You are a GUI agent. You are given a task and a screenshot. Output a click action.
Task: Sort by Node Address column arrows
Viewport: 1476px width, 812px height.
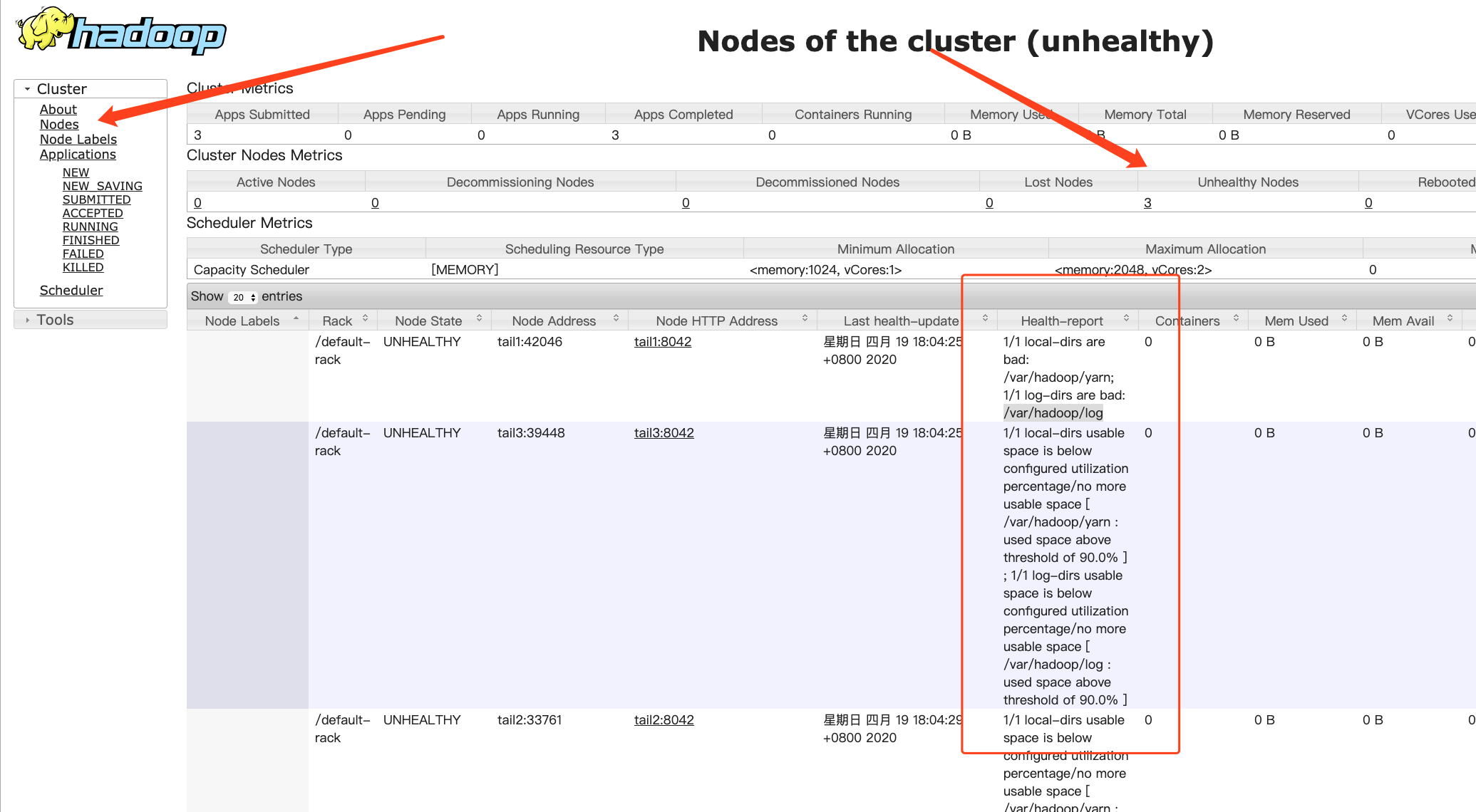616,318
